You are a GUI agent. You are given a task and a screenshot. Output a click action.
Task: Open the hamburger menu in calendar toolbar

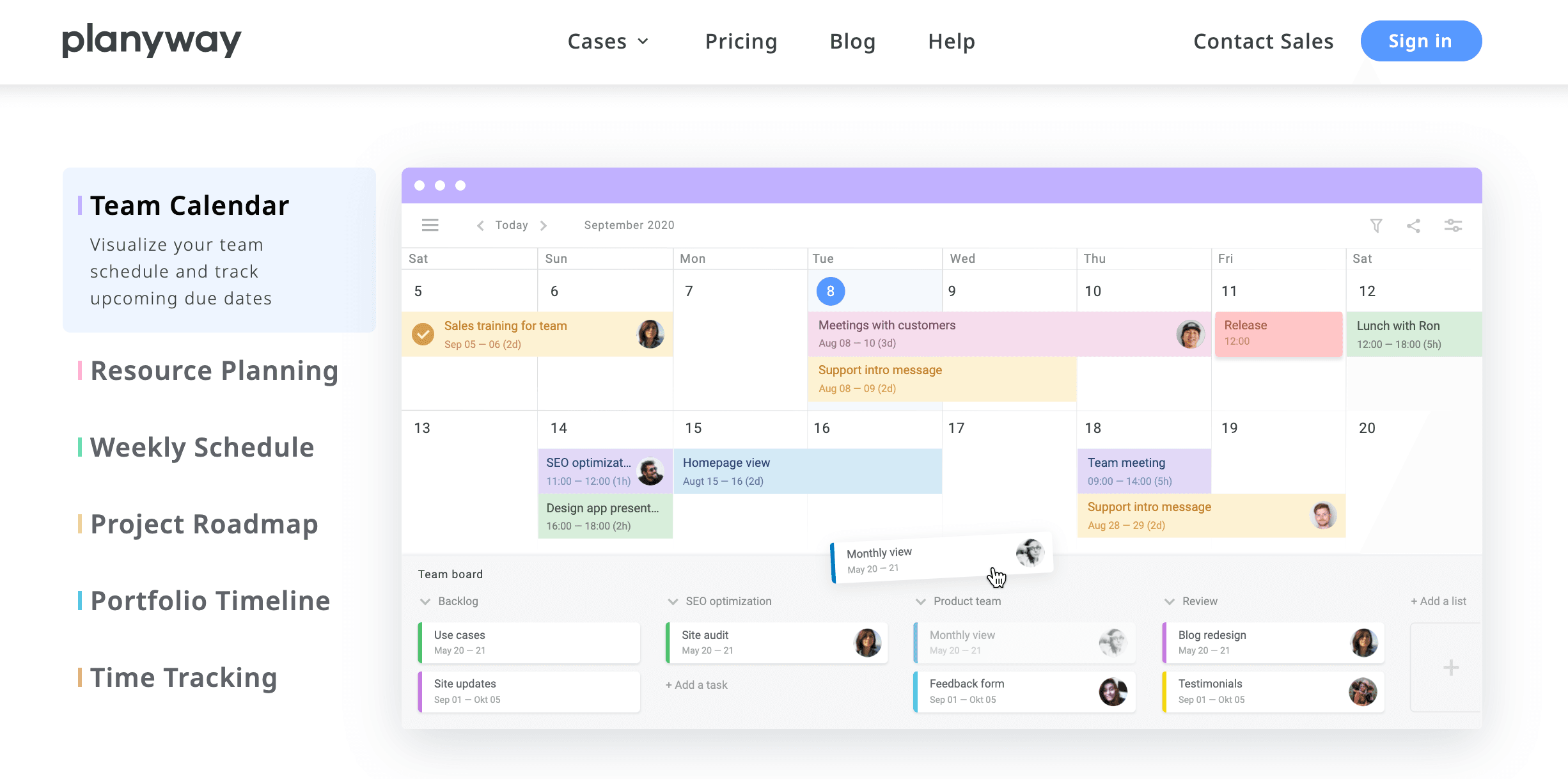point(430,225)
